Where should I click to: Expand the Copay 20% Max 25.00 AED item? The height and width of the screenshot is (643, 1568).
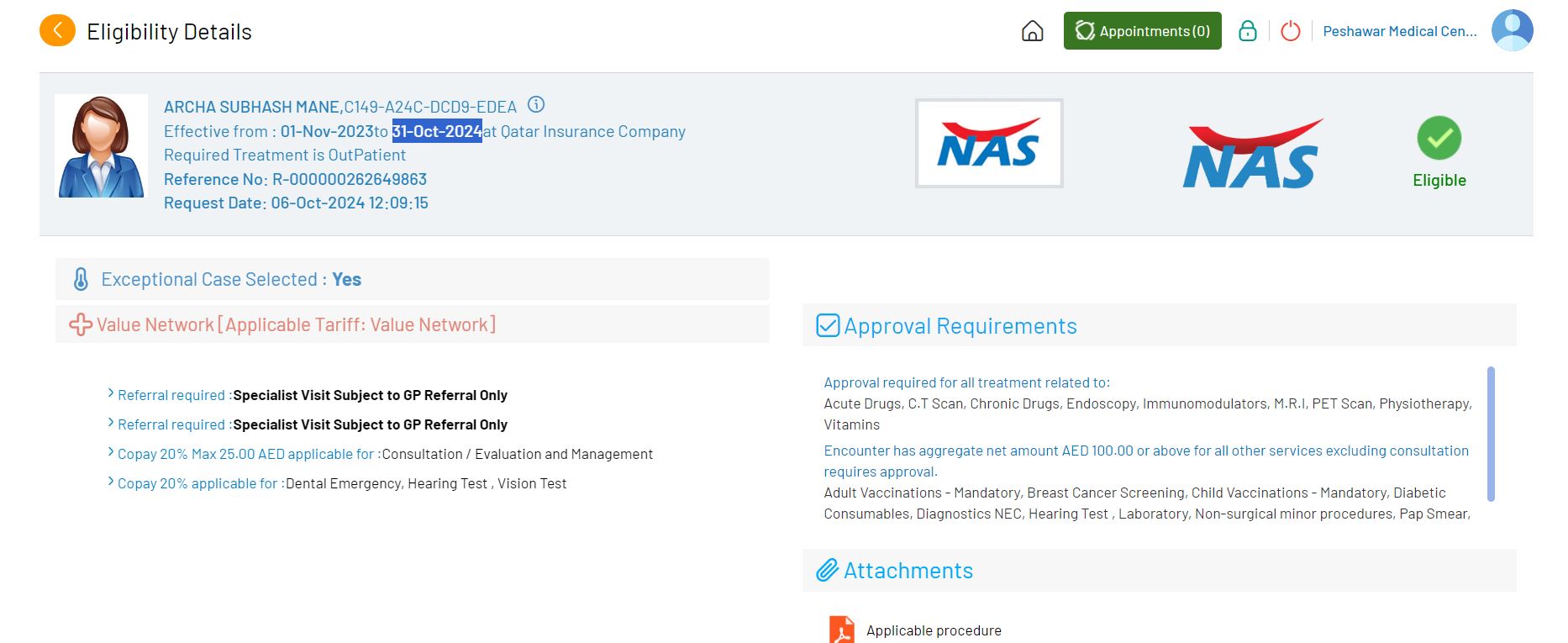pos(111,453)
